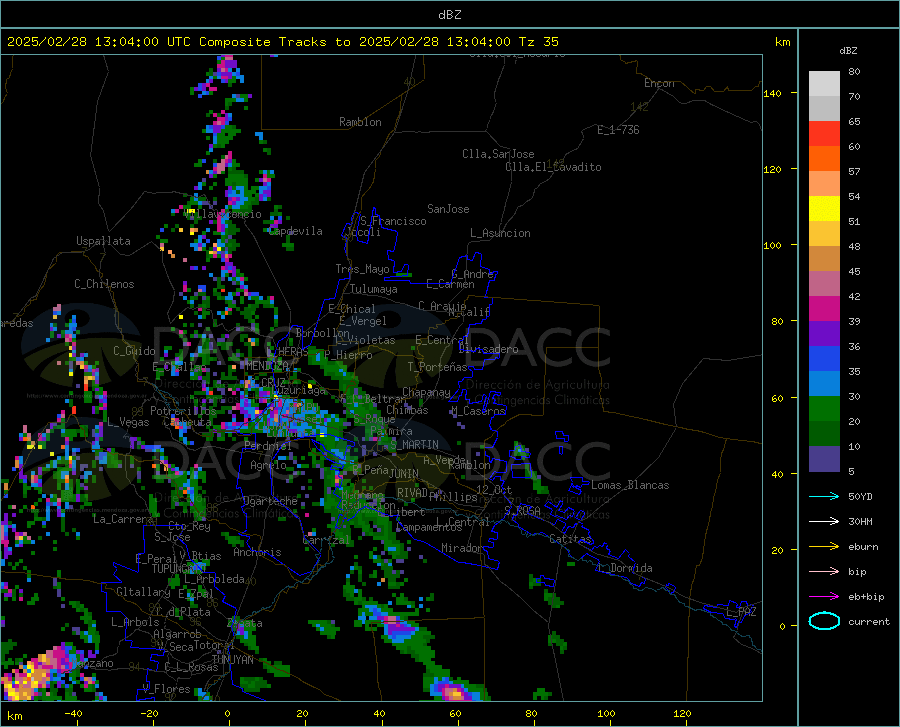This screenshot has width=900, height=727.
Task: Click the magenta 42 dBZ swatch
Action: click(824, 309)
